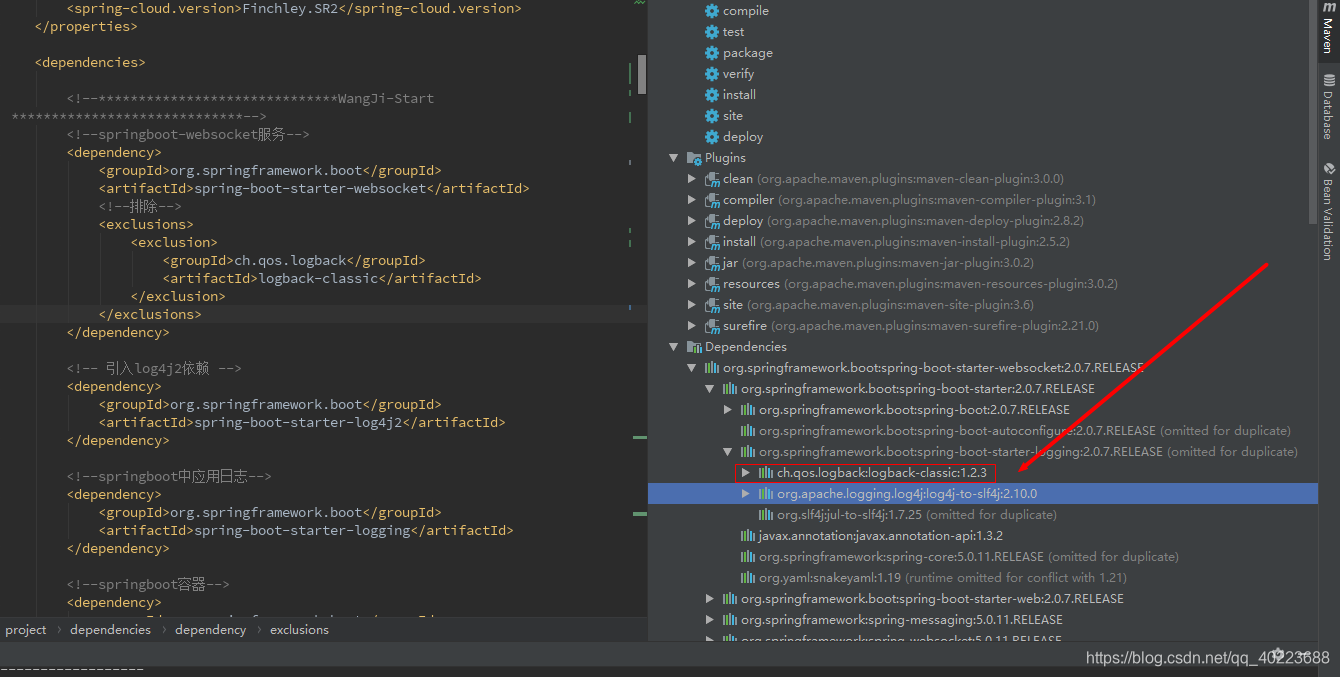Click the Plugins folder icon
This screenshot has height=677, width=1340.
pos(694,158)
